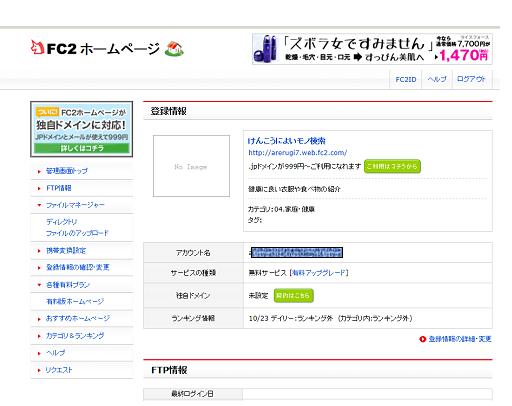This screenshot has width=512, height=406.
Task: Click the サービスの種類 row label
Action: pyautogui.click(x=193, y=273)
